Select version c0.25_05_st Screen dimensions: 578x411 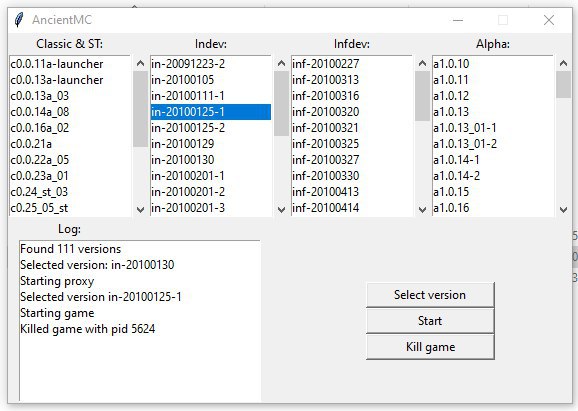click(70, 208)
